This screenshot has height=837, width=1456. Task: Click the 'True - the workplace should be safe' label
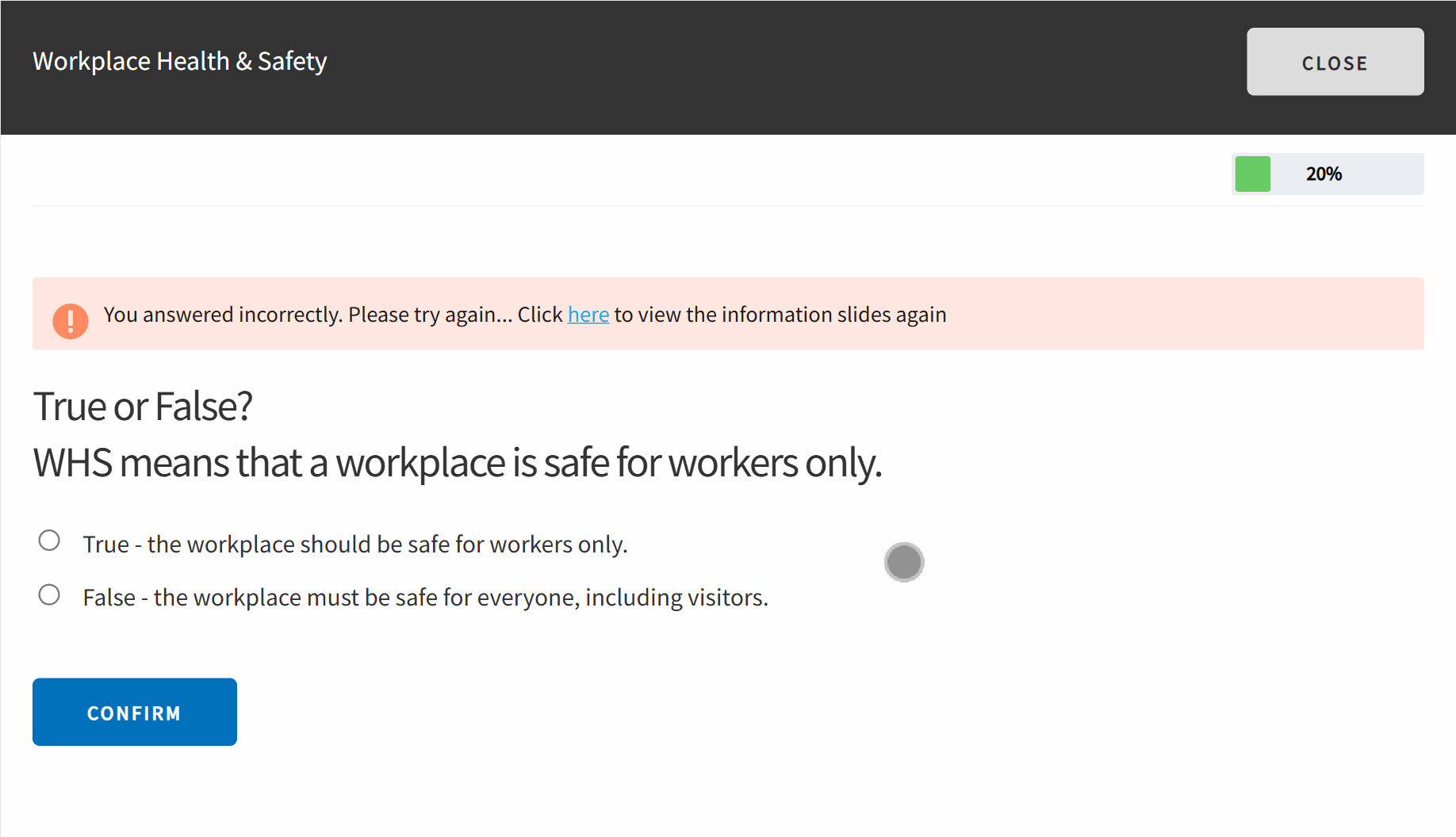(x=354, y=545)
